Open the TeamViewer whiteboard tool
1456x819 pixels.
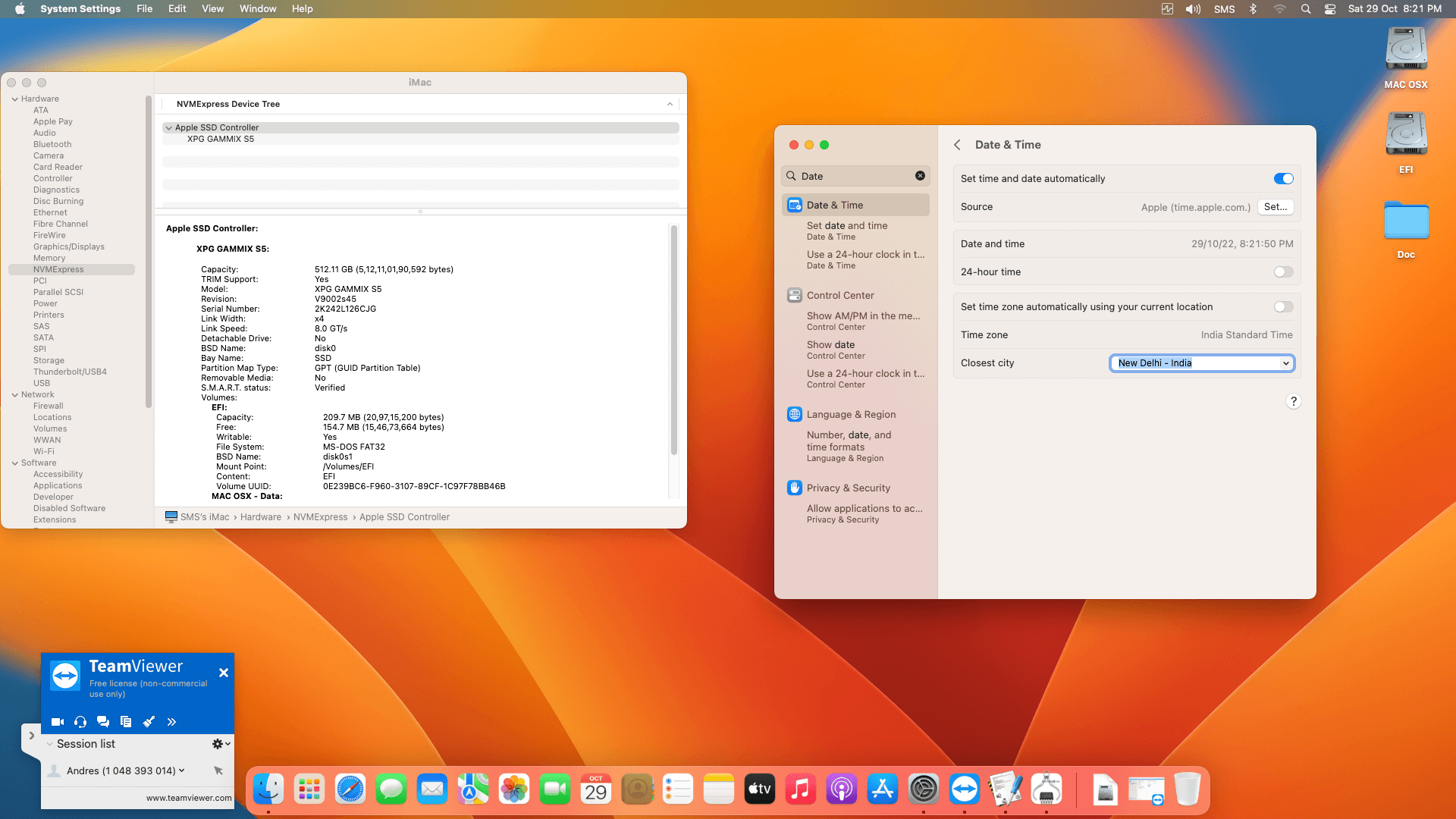click(149, 722)
